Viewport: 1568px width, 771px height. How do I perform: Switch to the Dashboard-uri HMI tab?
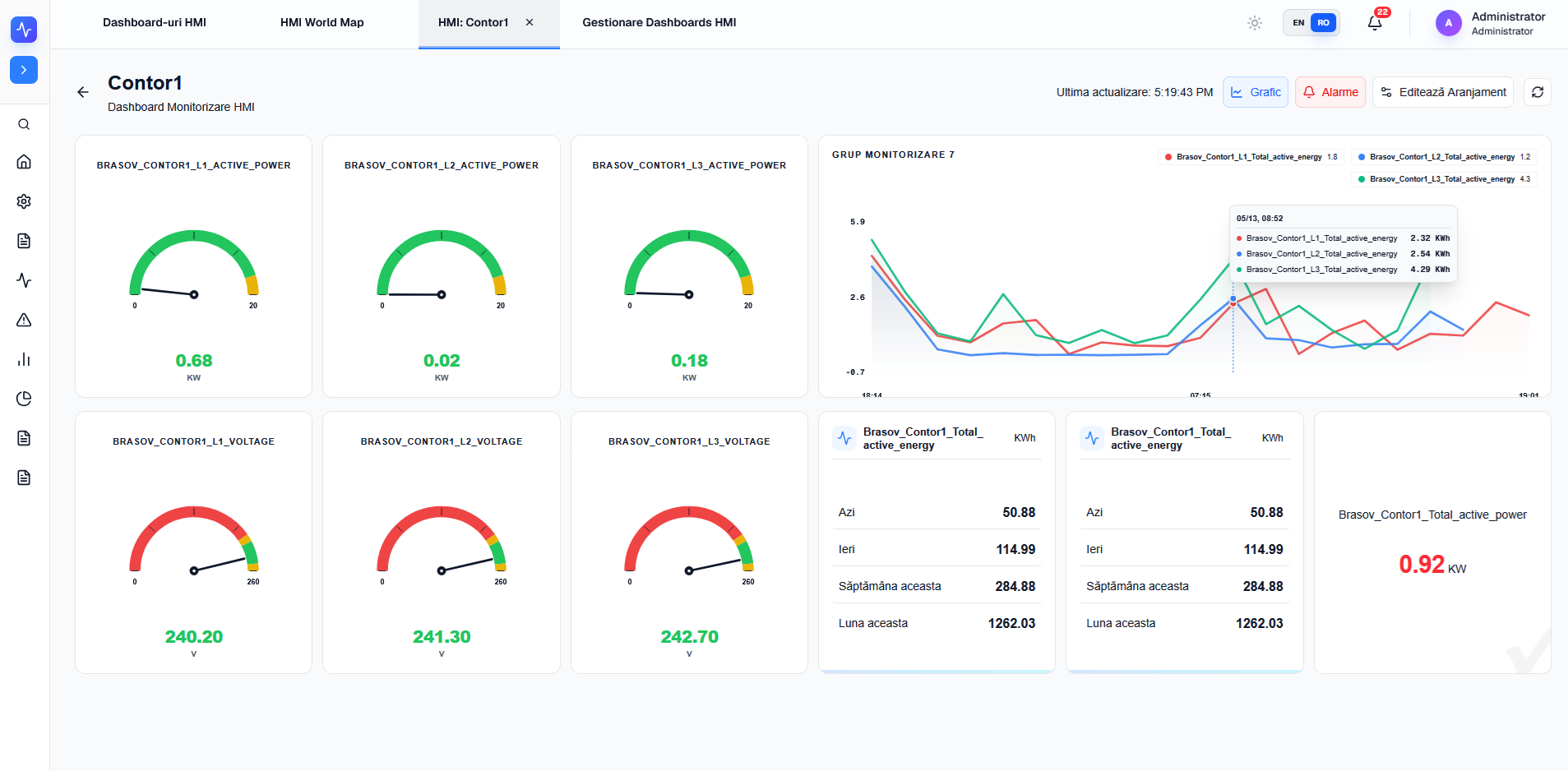(x=155, y=23)
